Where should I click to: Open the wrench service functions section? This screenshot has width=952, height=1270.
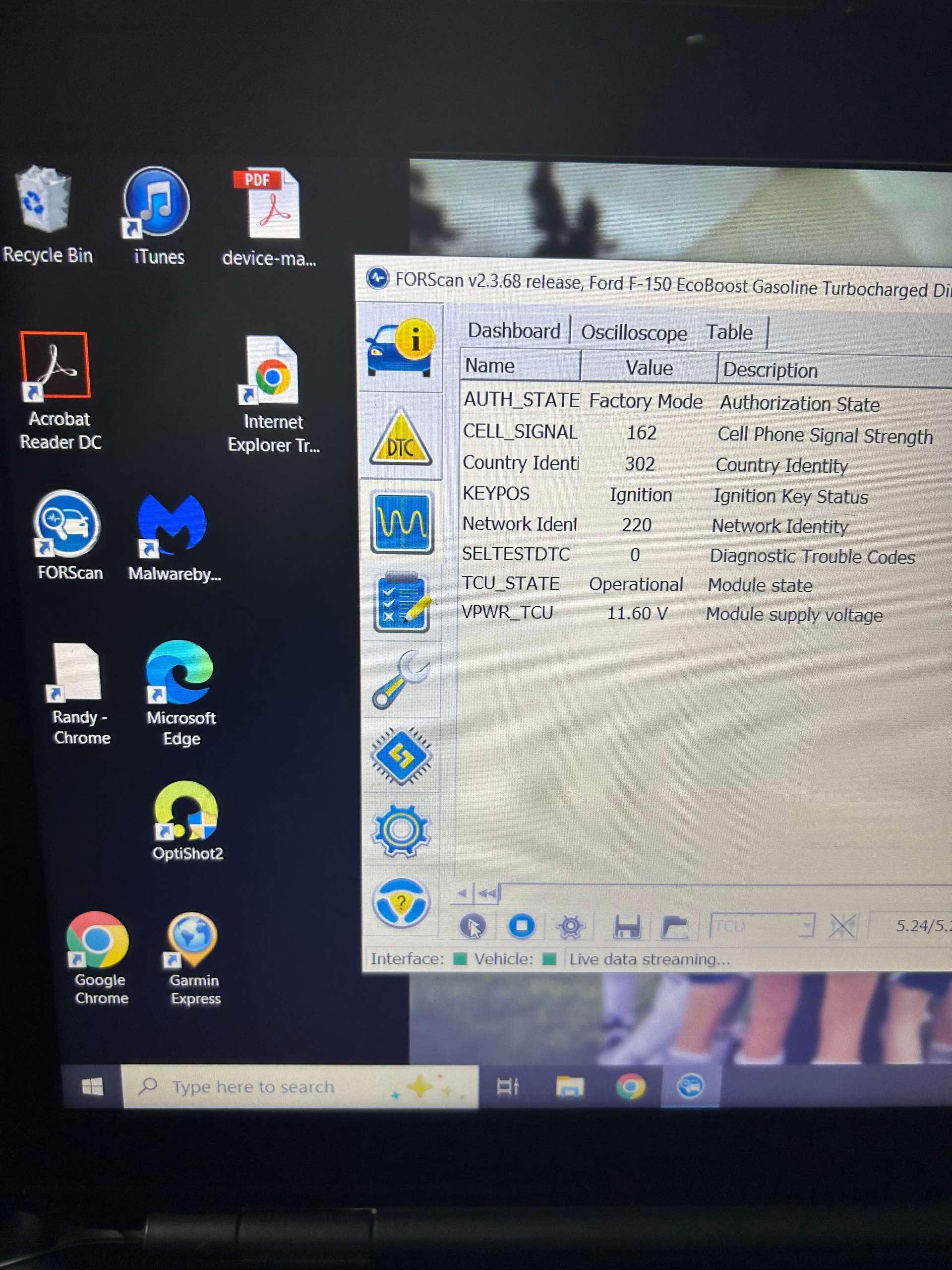[x=401, y=679]
